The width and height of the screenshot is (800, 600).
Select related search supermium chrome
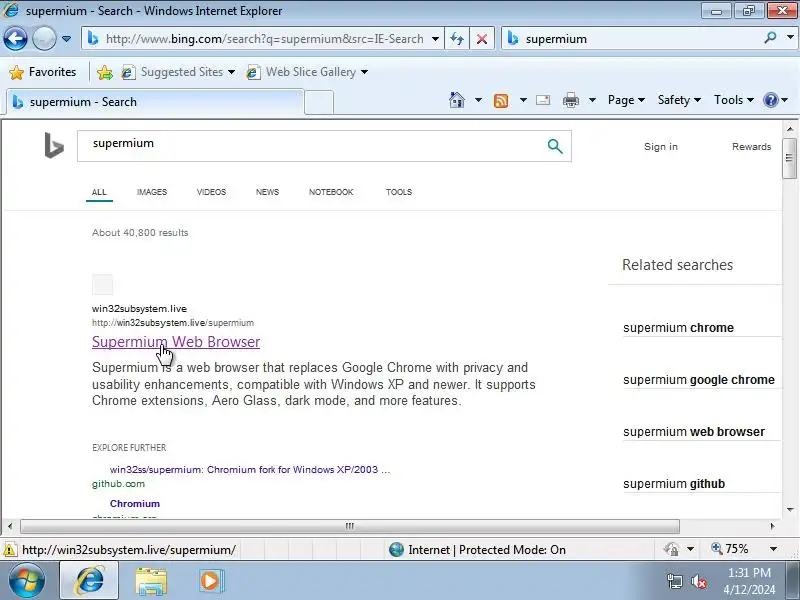pyautogui.click(x=678, y=328)
